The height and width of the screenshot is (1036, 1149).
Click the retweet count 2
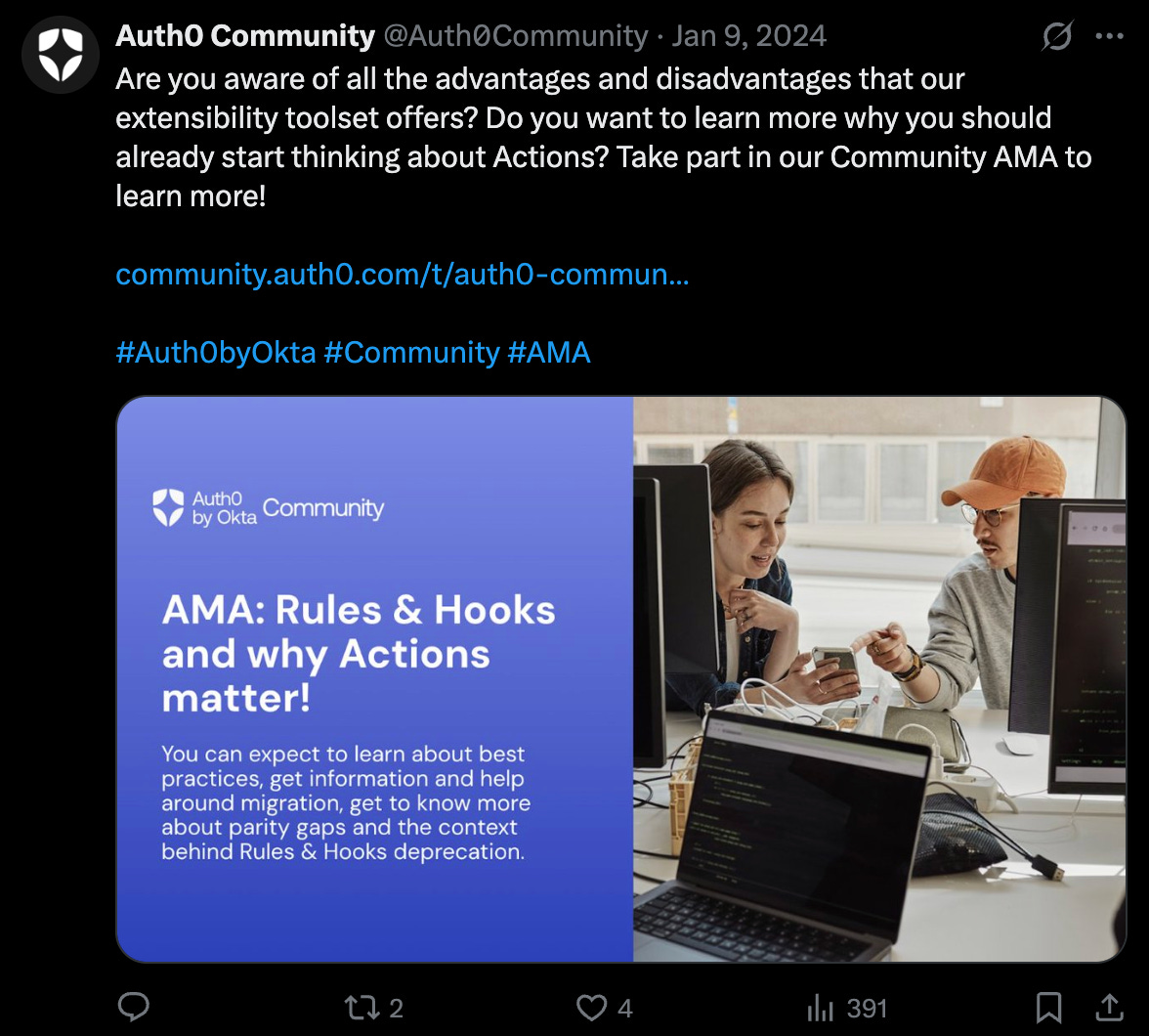[396, 1008]
